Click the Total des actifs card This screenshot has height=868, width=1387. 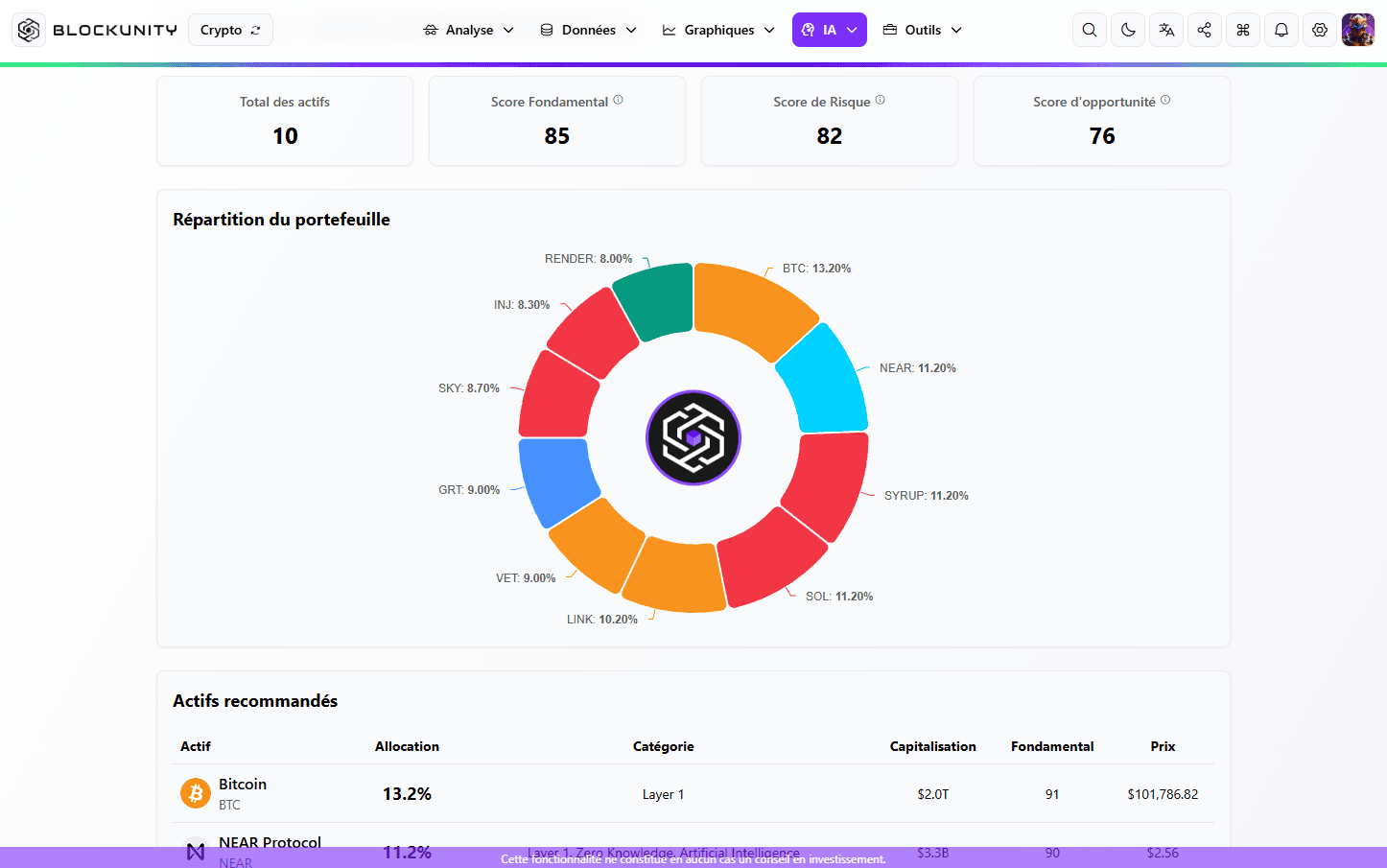(285, 121)
